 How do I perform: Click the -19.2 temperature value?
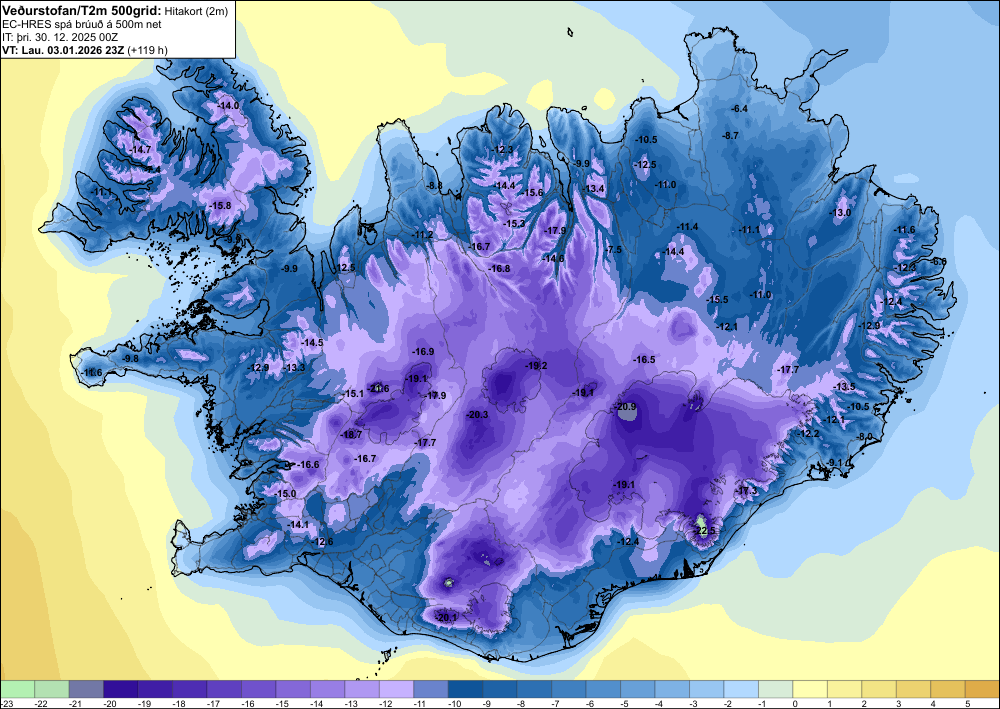[x=536, y=366]
